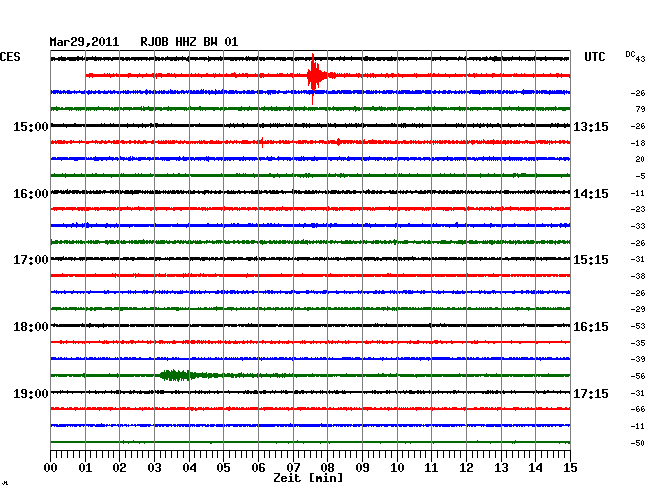Click the 10 minute axis label
Image resolution: width=650 pixels, height=494 pixels.
[x=397, y=468]
